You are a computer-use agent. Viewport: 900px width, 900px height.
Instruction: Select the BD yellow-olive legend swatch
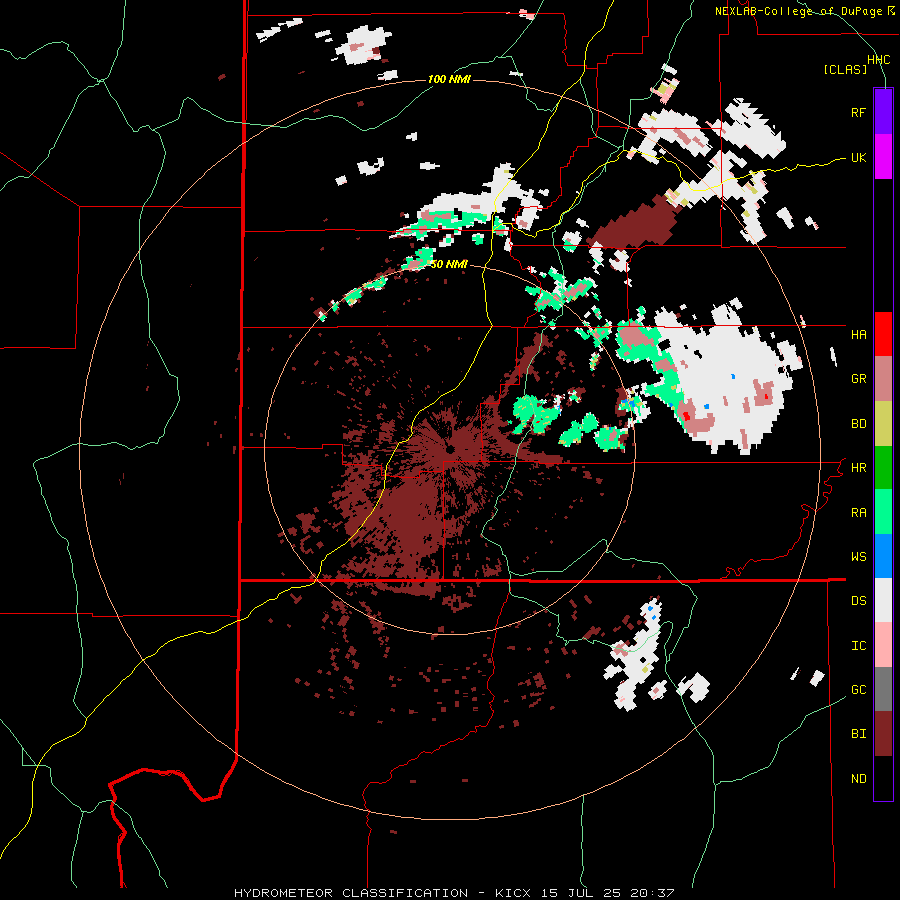883,424
